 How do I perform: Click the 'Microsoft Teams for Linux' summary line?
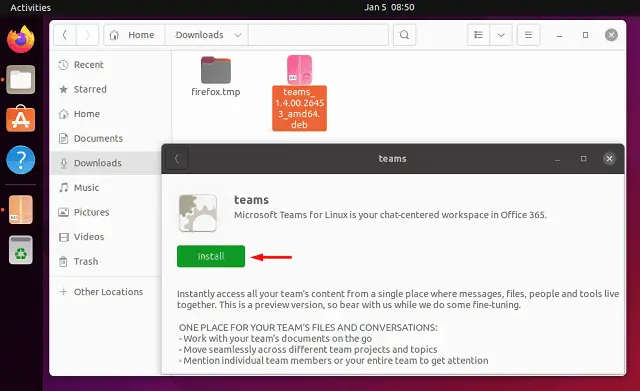390,215
